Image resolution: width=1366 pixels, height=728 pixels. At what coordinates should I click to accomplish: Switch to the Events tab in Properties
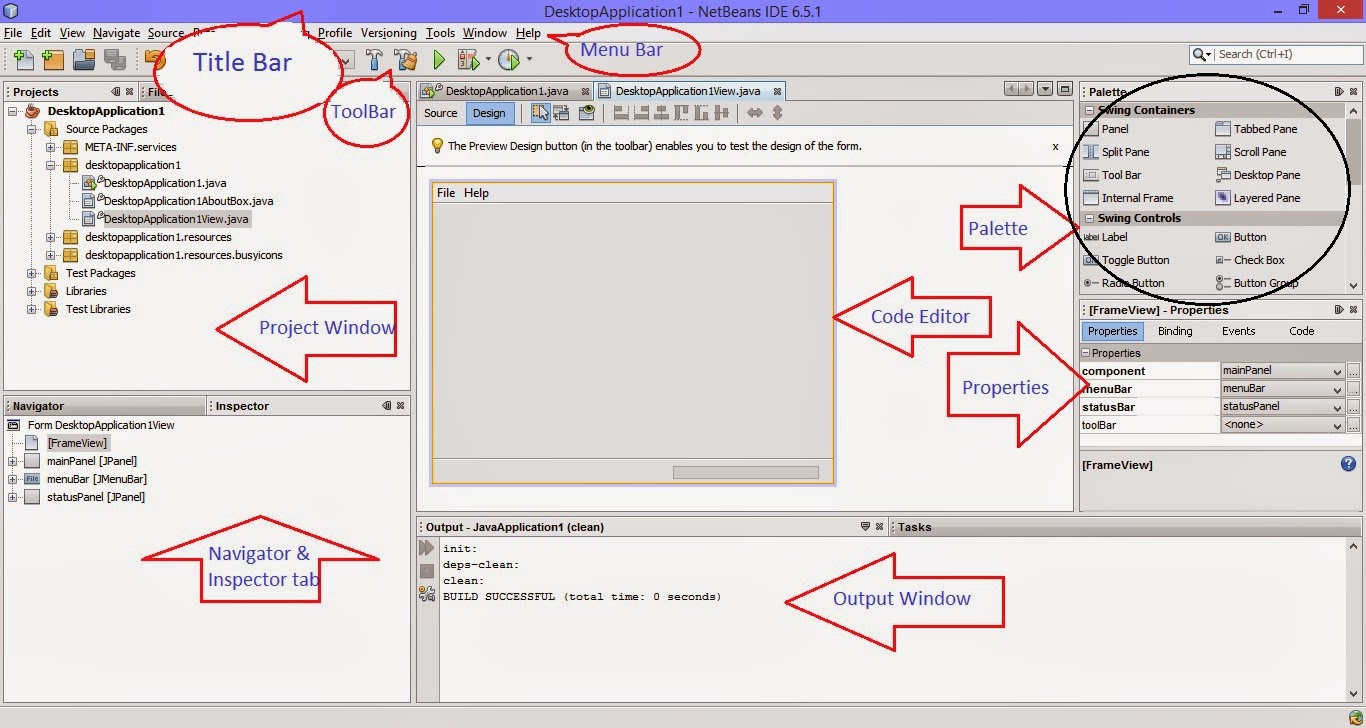(1239, 331)
